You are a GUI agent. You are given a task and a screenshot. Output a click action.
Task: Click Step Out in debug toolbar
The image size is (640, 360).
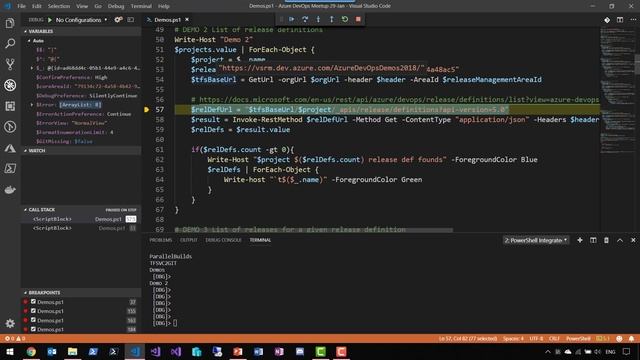click(x=331, y=19)
